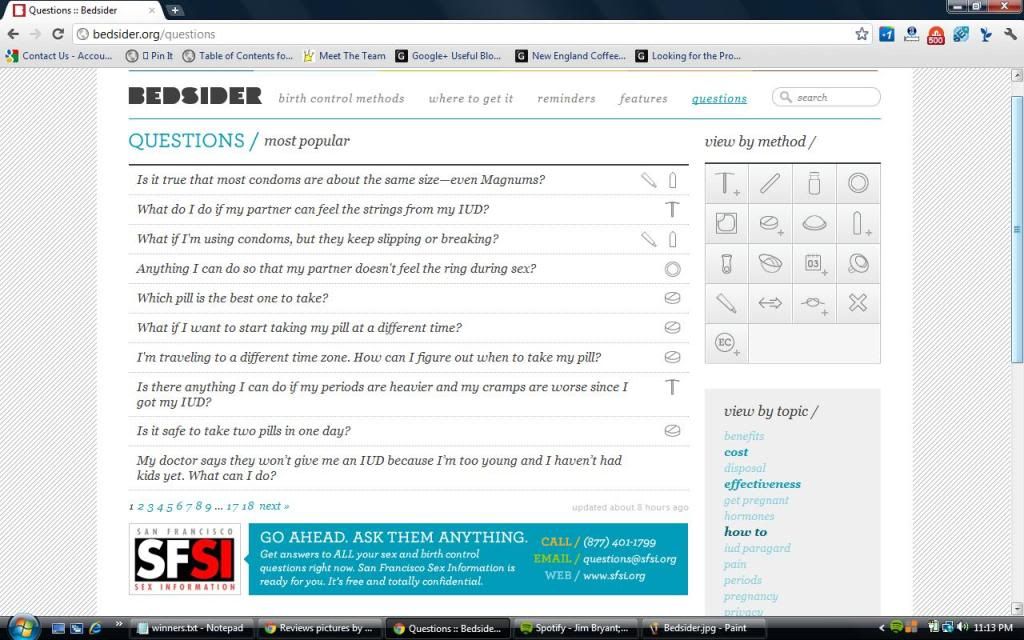The image size is (1024, 640).
Task: Choose the ring method icon in the grid
Action: pos(857,184)
